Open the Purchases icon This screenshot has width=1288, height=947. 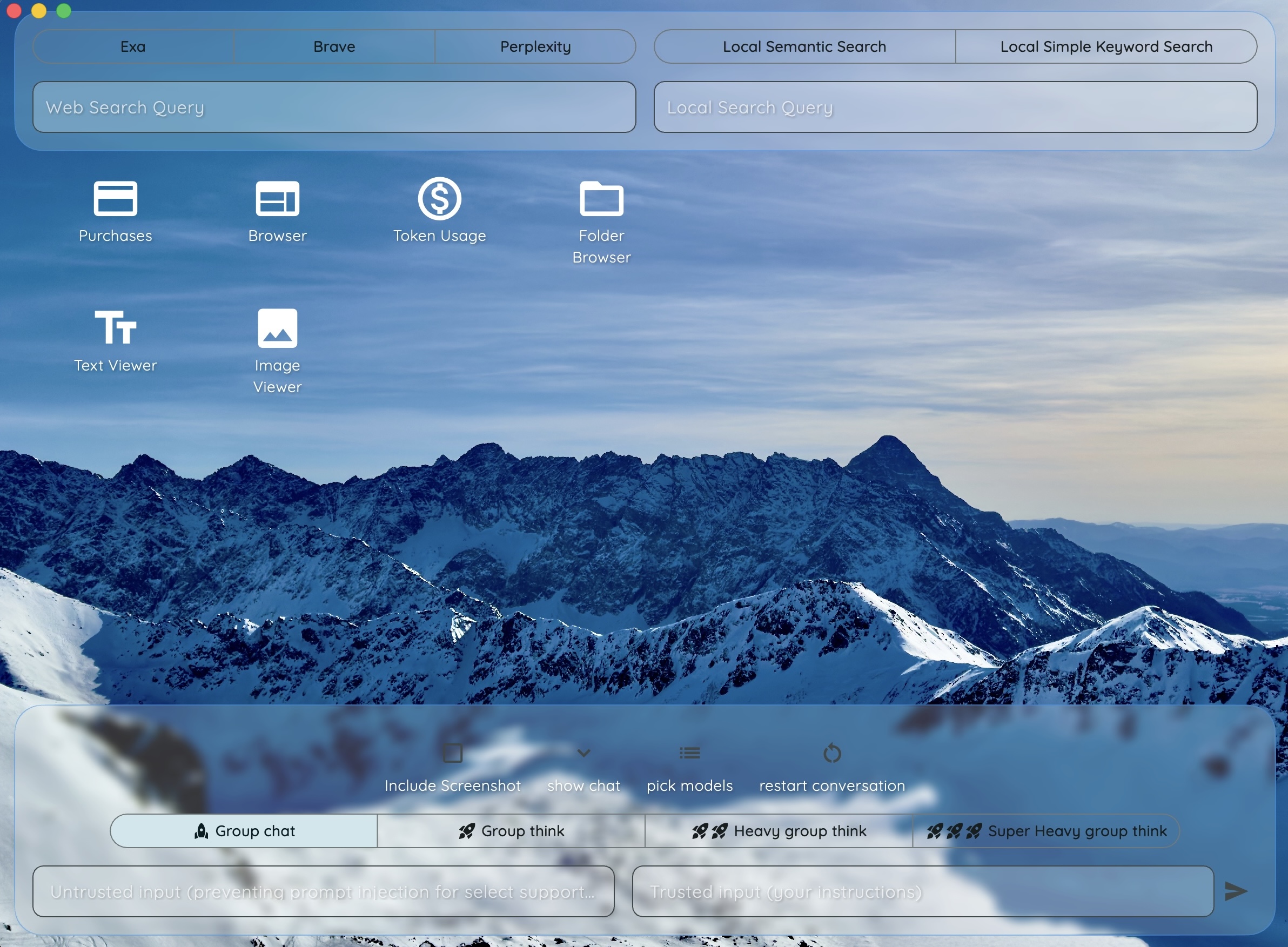[115, 199]
